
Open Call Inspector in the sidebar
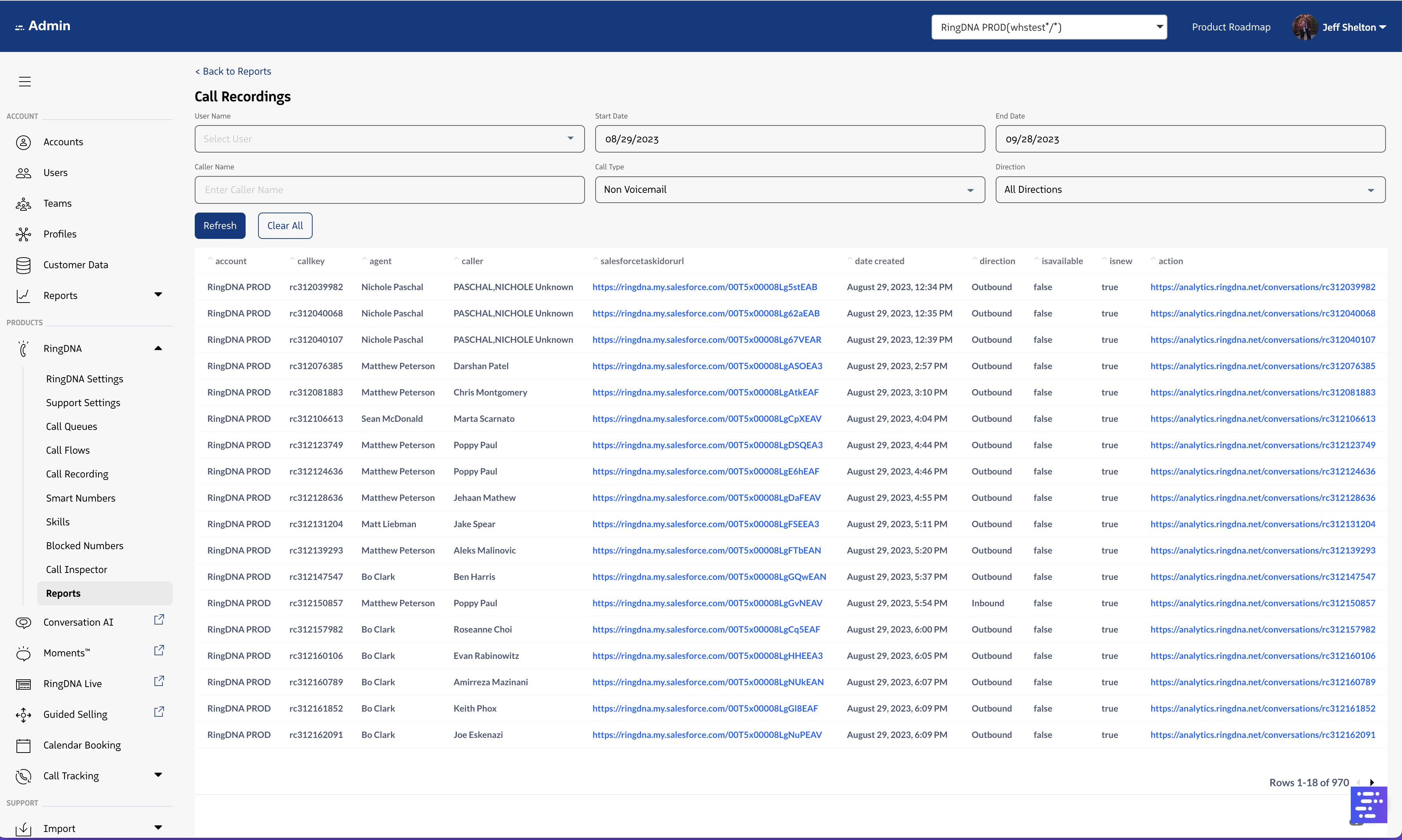tap(77, 569)
